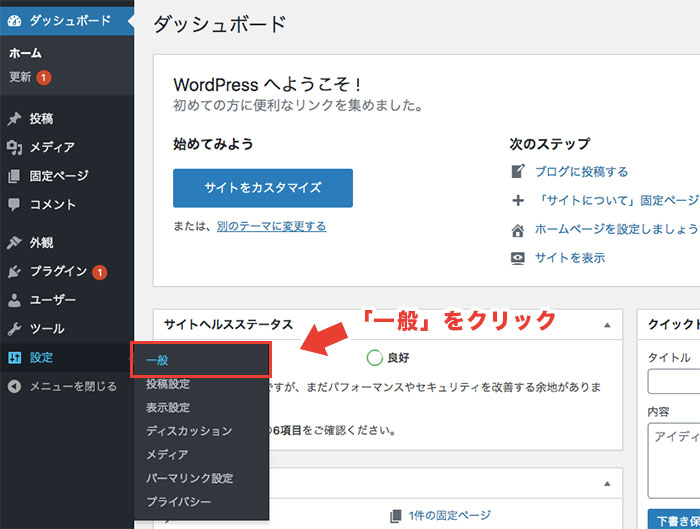Click the edit pencil icon beside ブログに投稿する

[518, 171]
